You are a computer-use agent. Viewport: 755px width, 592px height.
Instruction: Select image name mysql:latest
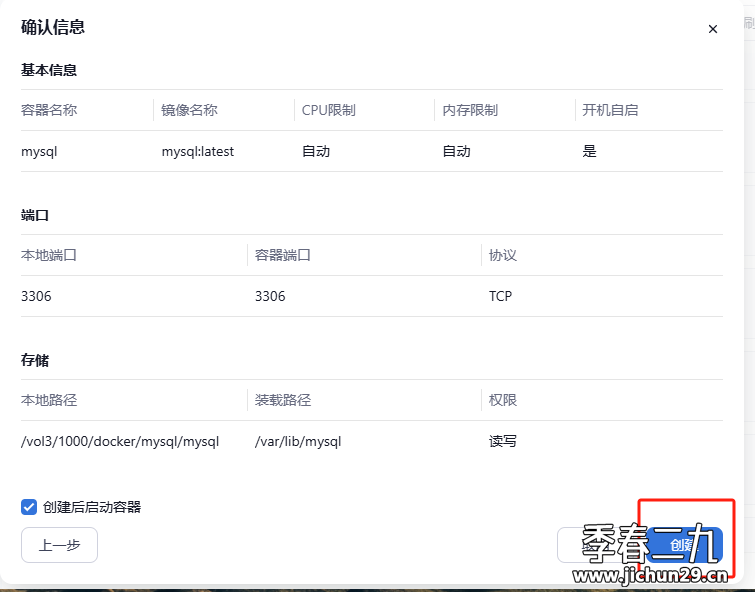(197, 151)
